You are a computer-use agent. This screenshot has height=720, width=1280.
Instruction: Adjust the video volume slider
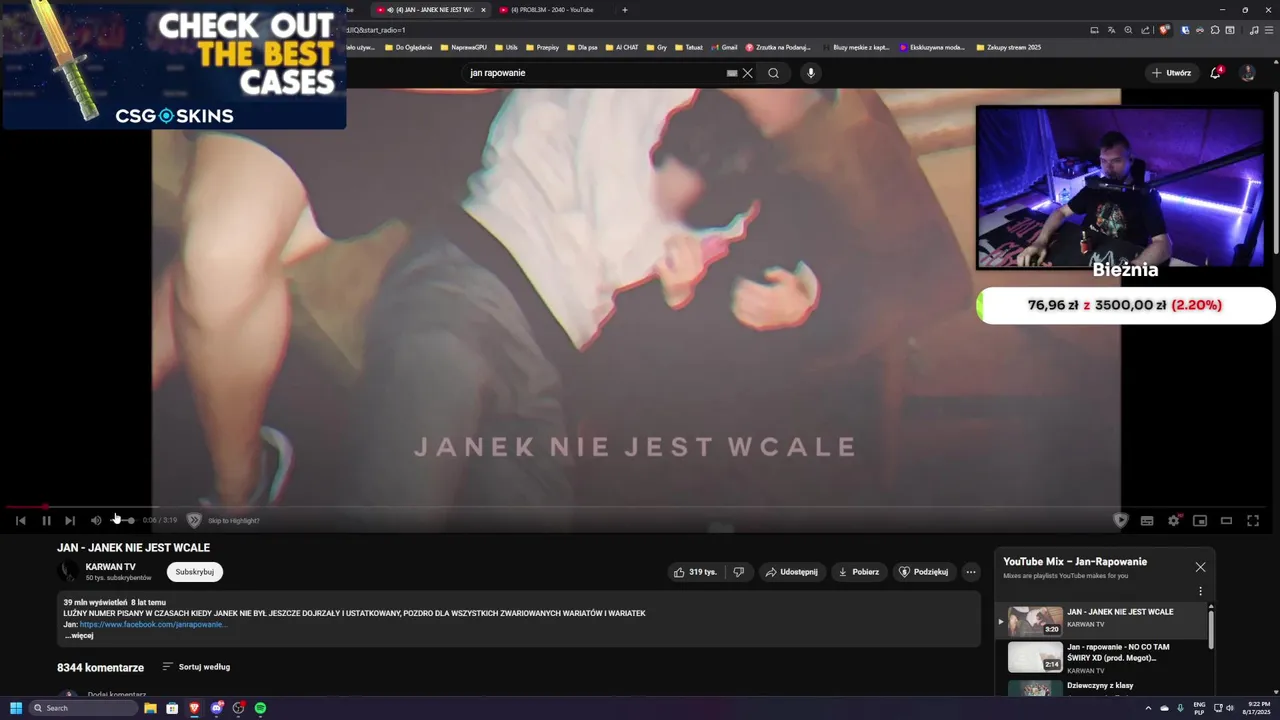click(x=122, y=520)
